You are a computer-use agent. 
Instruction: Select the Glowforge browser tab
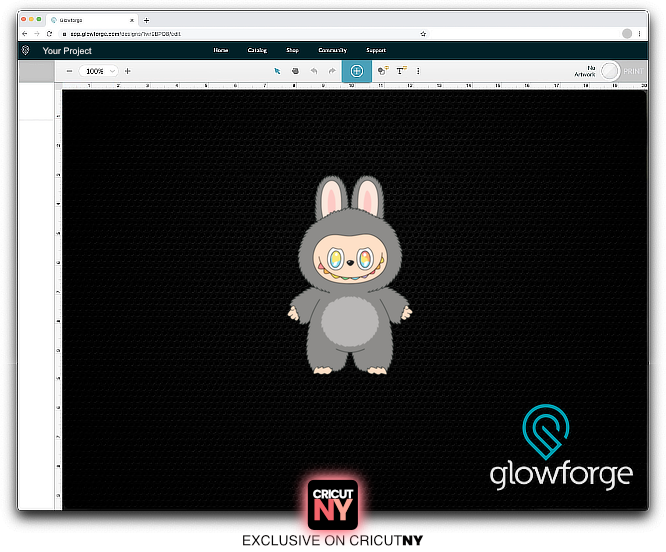tap(93, 20)
